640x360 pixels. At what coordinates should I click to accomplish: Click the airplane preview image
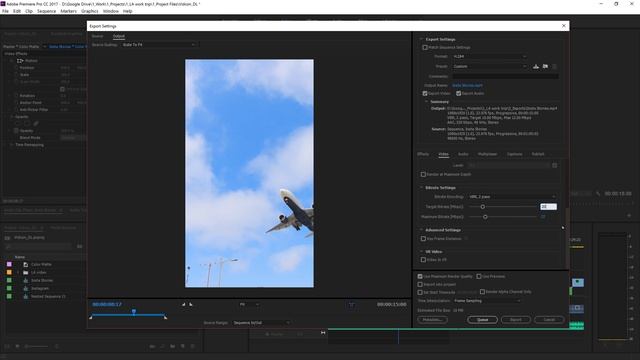[x=249, y=173]
